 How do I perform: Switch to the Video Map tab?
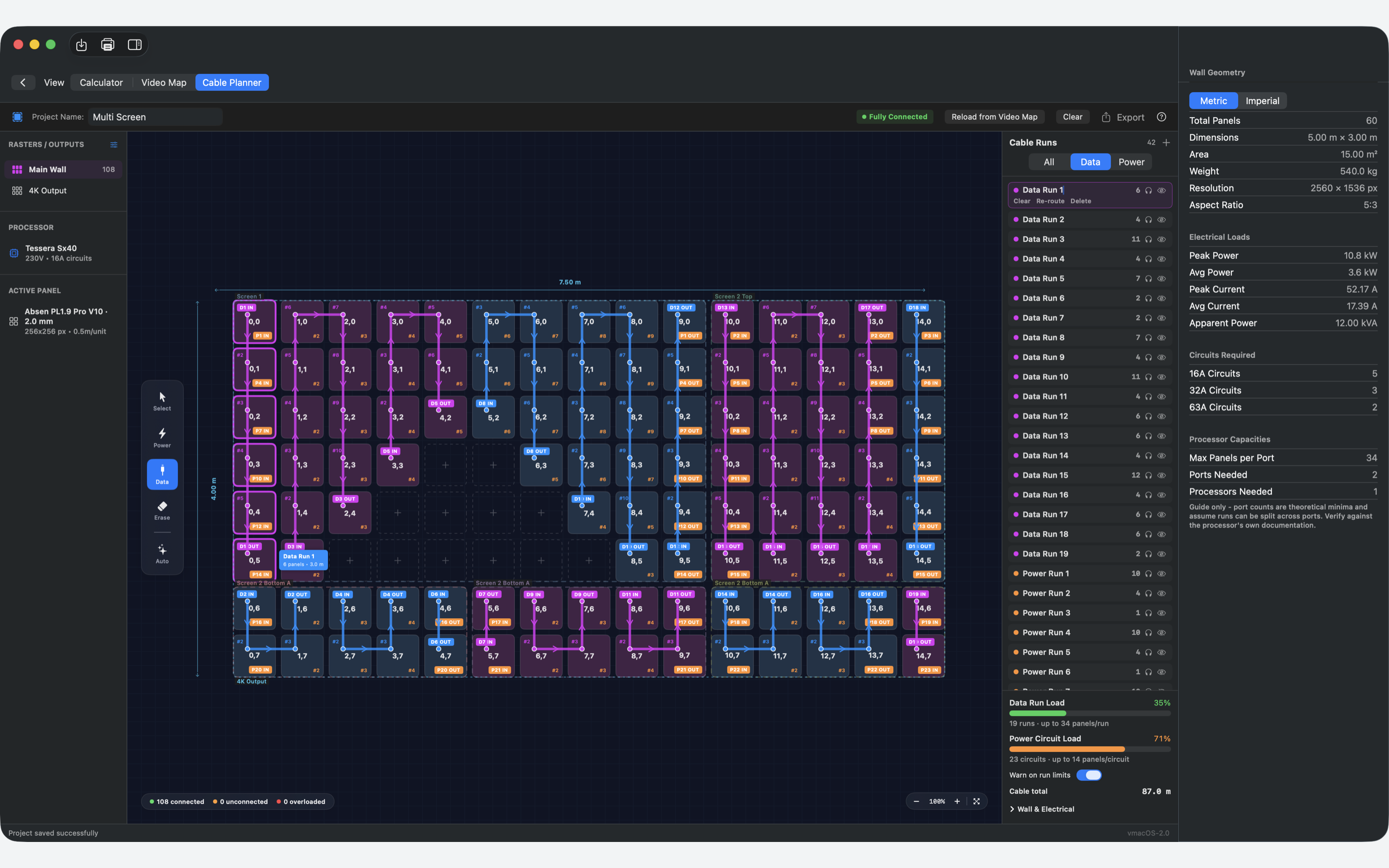pos(163,82)
